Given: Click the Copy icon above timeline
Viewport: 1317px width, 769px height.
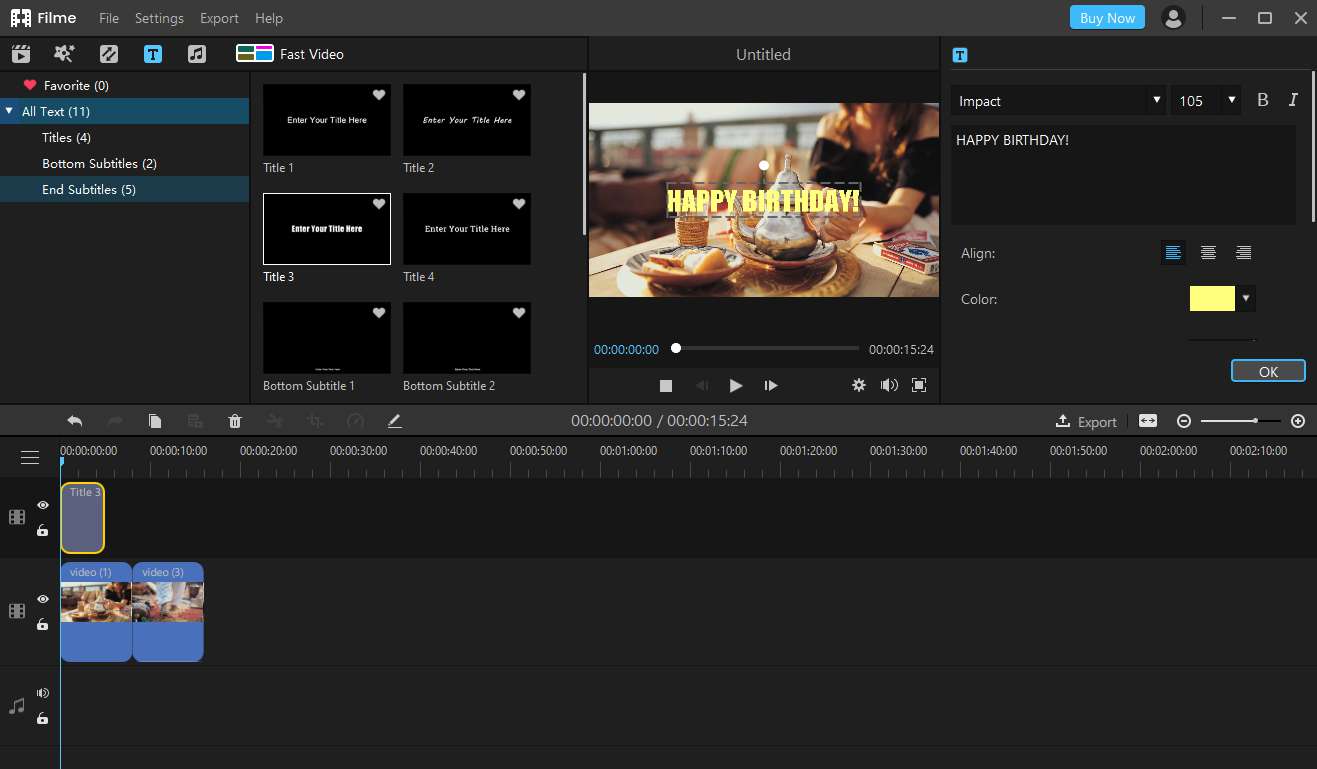Looking at the screenshot, I should [155, 421].
